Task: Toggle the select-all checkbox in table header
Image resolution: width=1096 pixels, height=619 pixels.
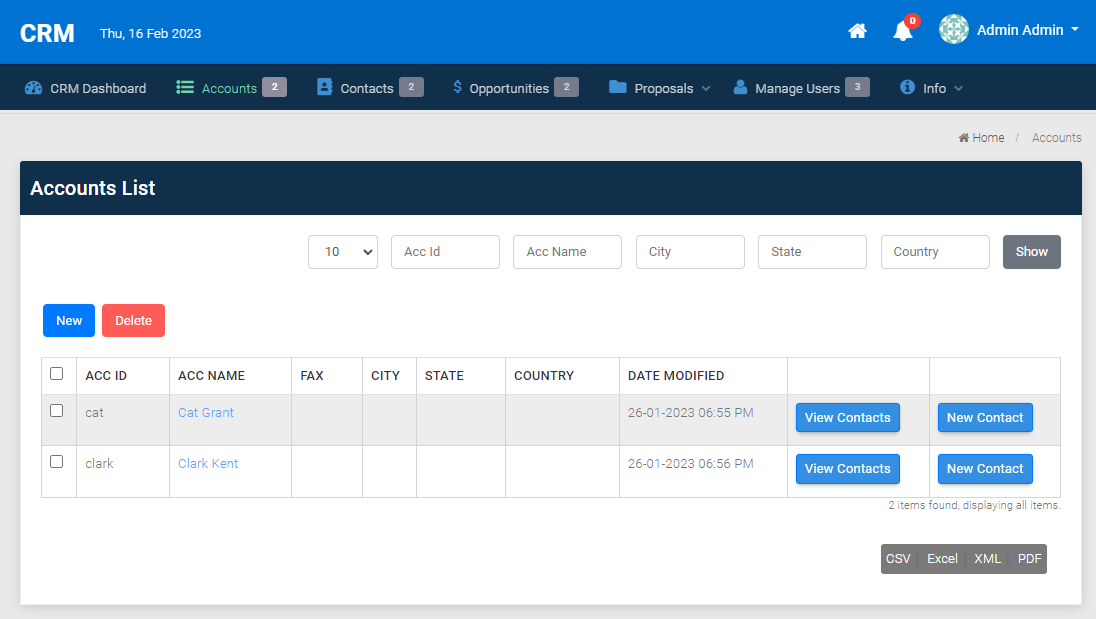Action: (57, 374)
